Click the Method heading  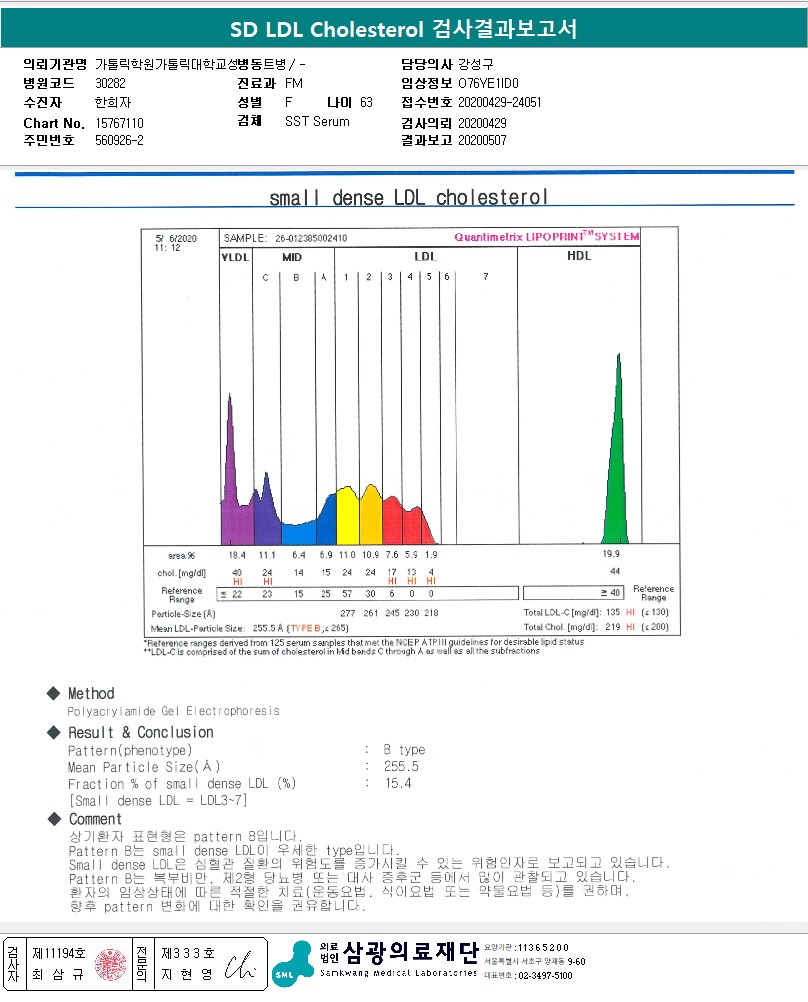[91, 693]
